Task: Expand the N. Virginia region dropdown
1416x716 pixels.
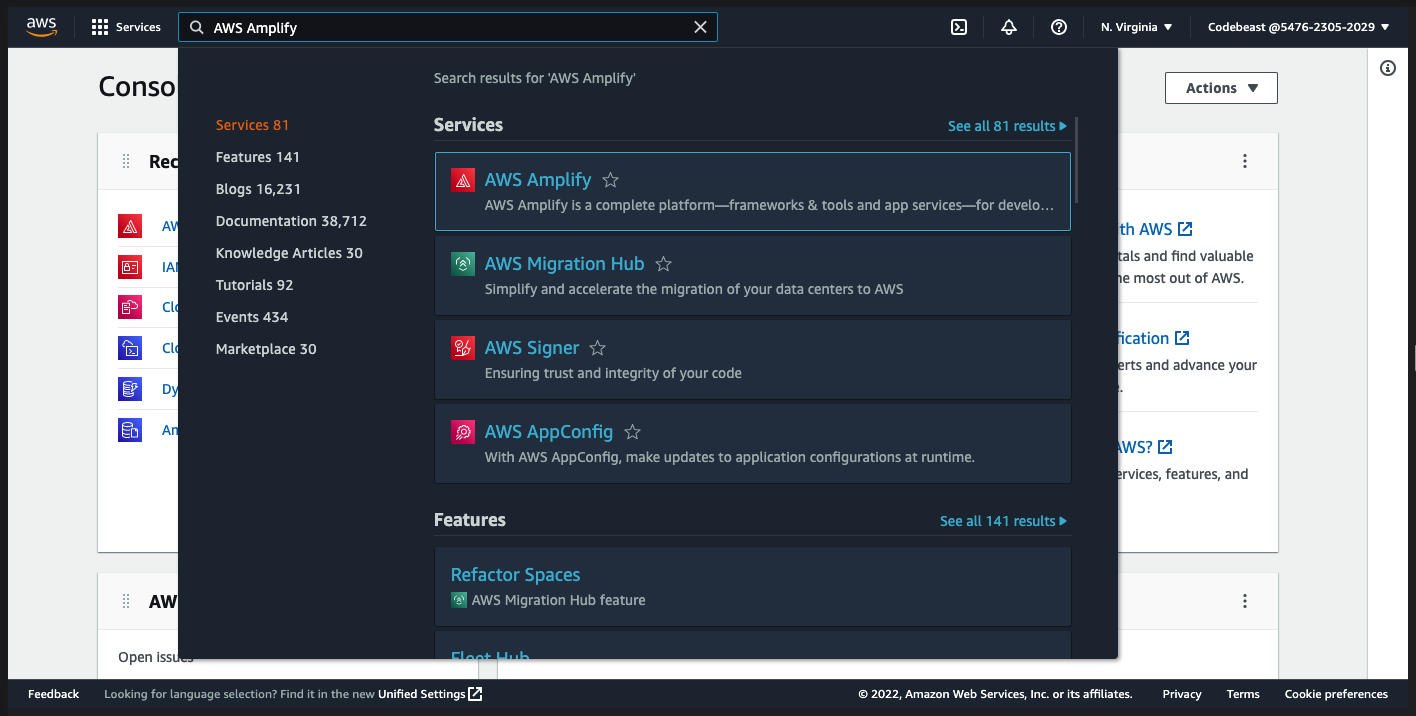Action: click(x=1137, y=27)
